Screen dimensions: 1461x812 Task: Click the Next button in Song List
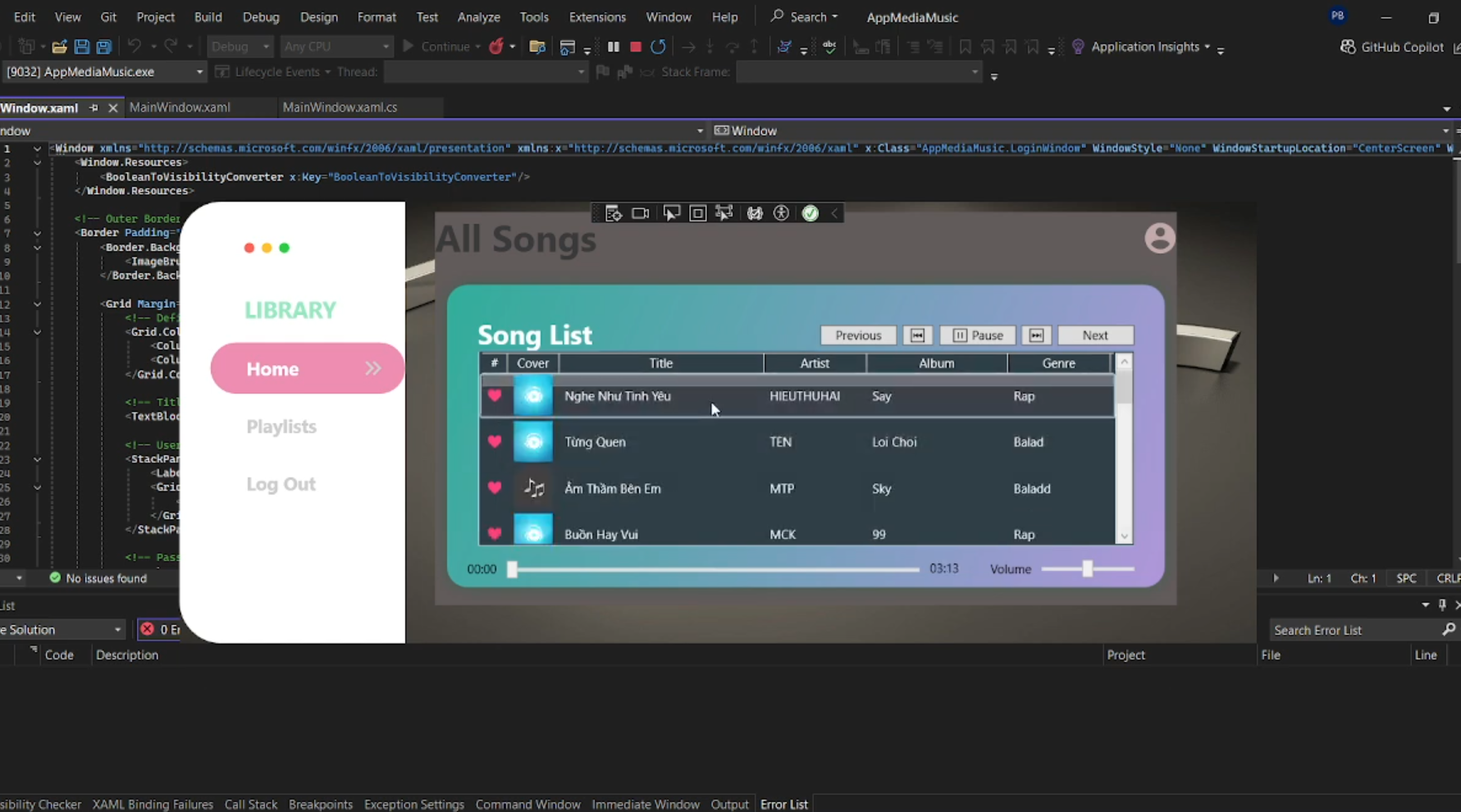[x=1095, y=335]
